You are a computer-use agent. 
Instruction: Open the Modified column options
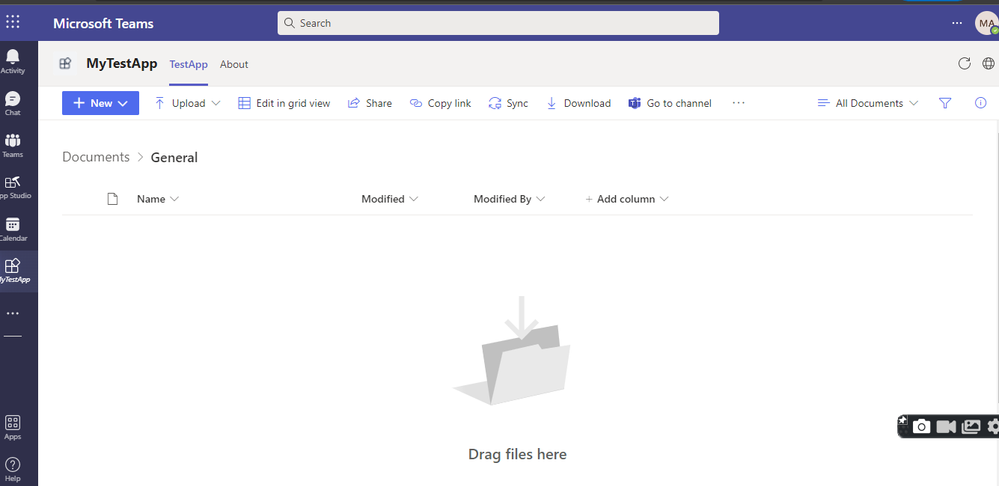(390, 199)
